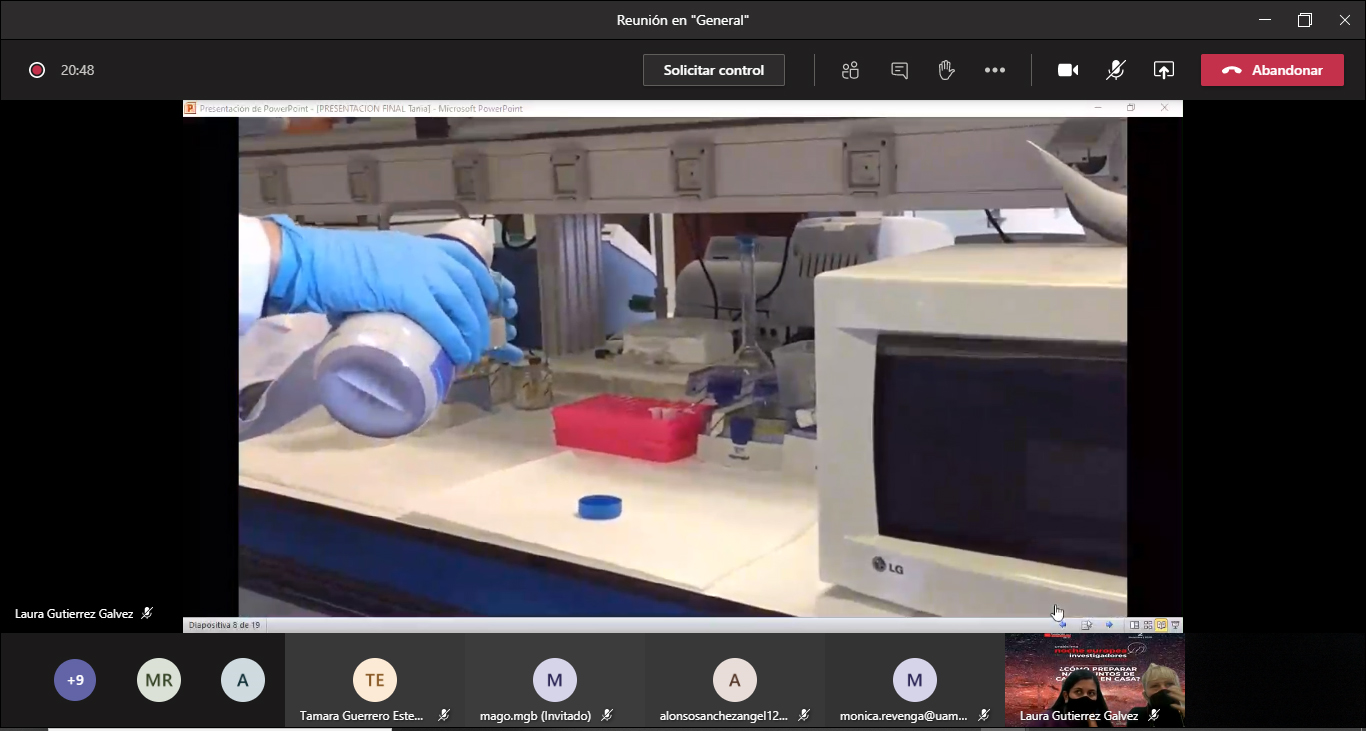Expand the +9 additional participants list
The width and height of the screenshot is (1366, 731).
75,681
